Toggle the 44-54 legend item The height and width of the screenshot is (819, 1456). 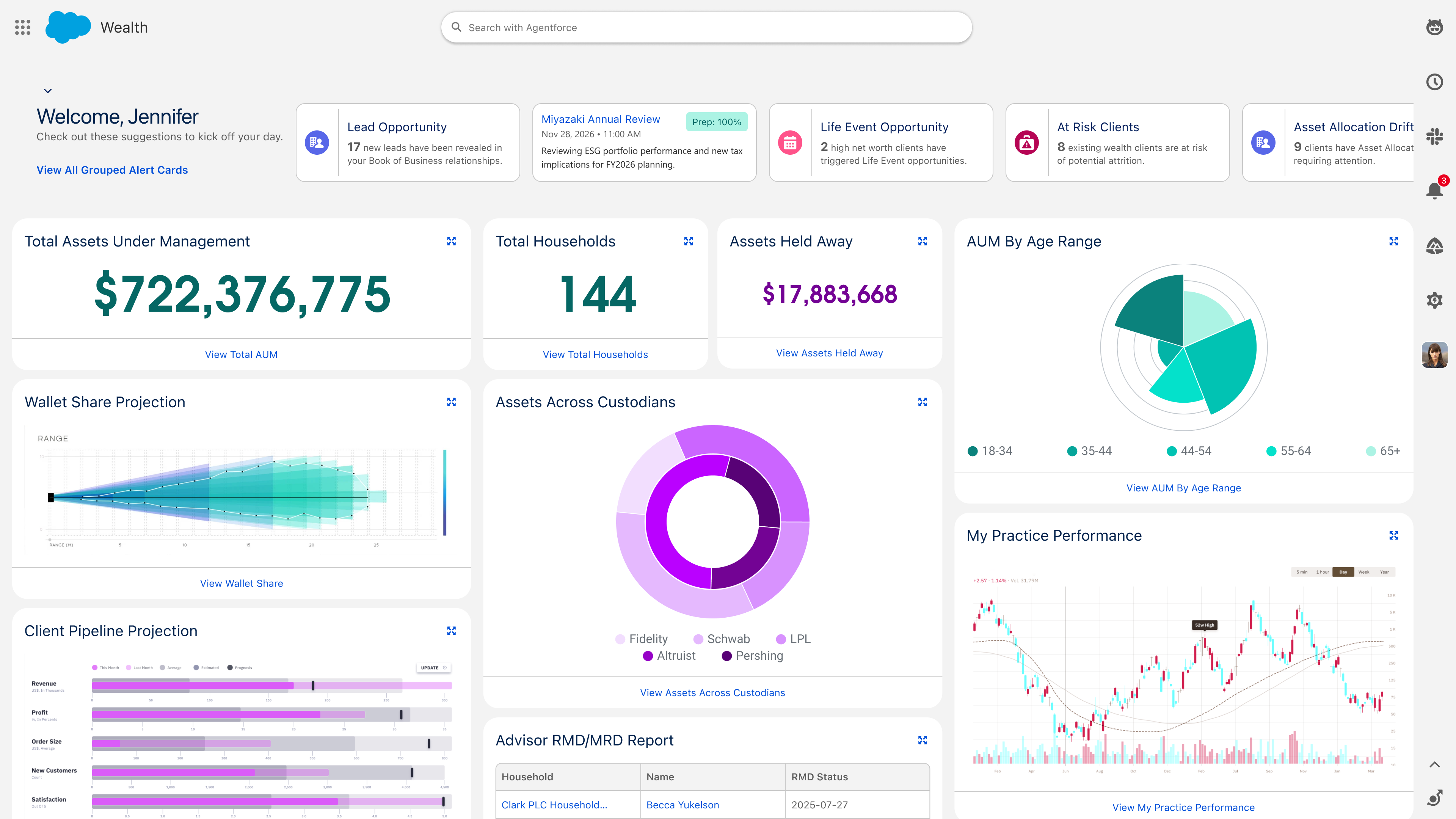tap(1189, 451)
